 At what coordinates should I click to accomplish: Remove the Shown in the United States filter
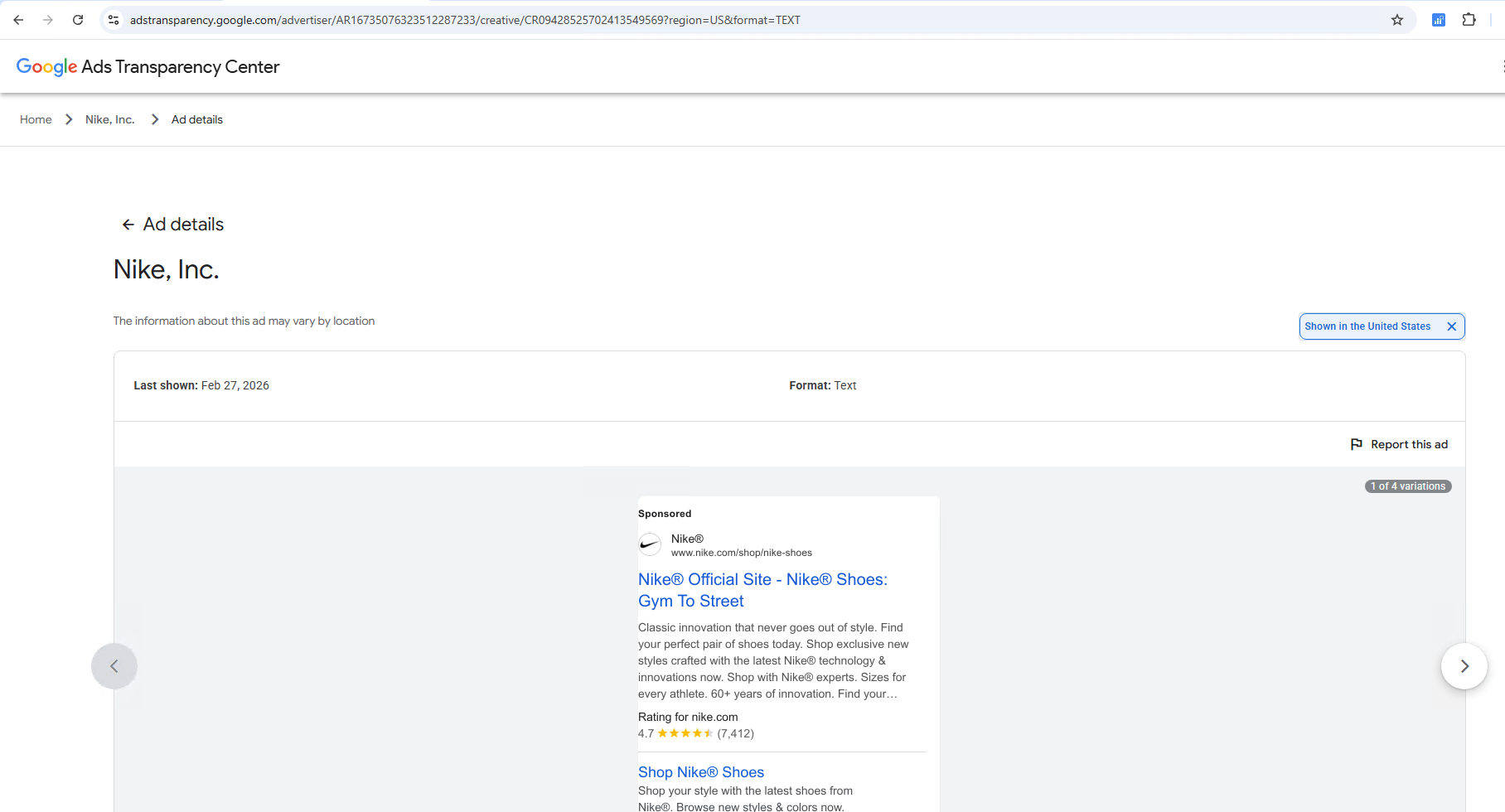(x=1452, y=326)
